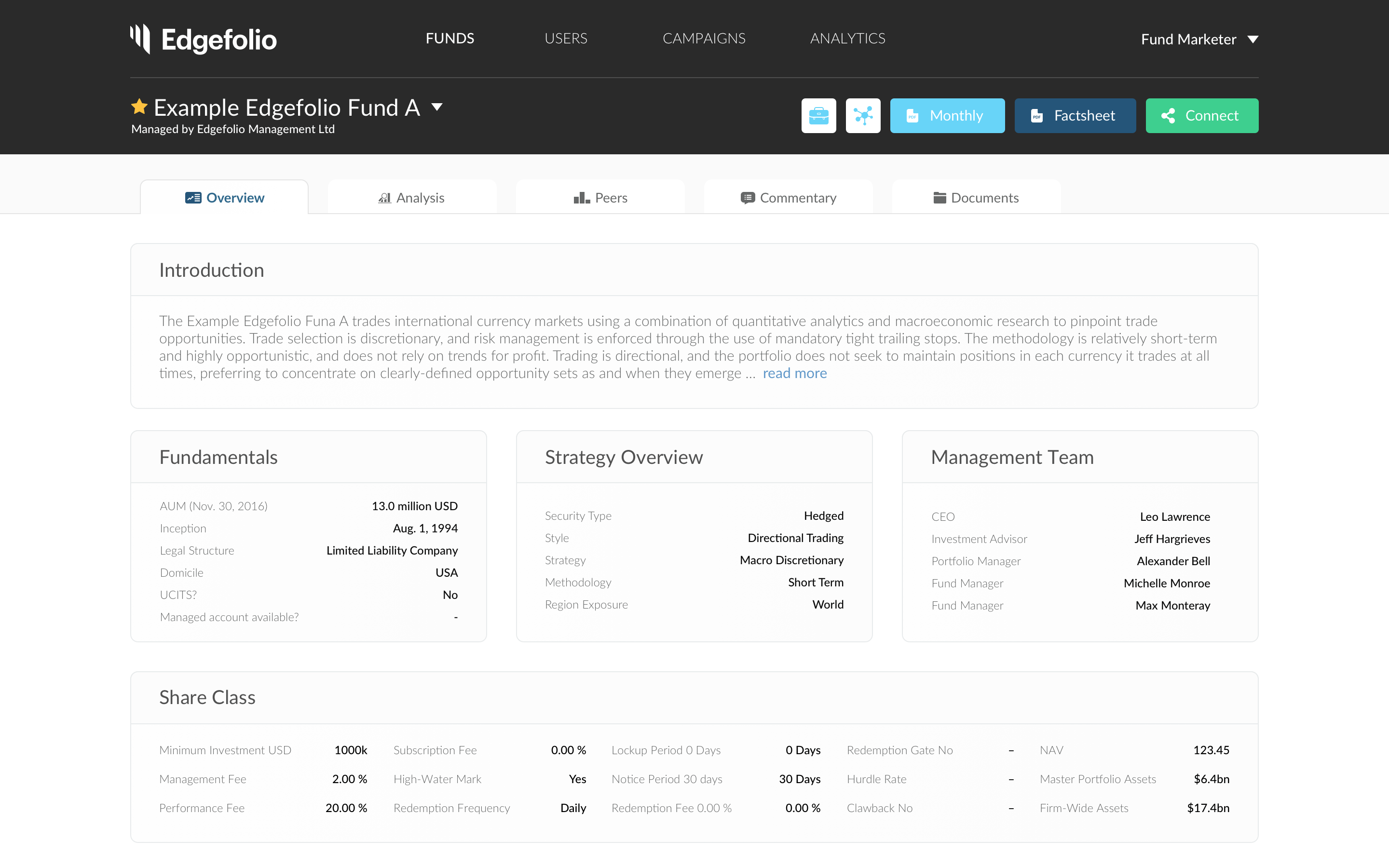Click the Example Edgefolio Fund A title
1389x868 pixels.
287,108
